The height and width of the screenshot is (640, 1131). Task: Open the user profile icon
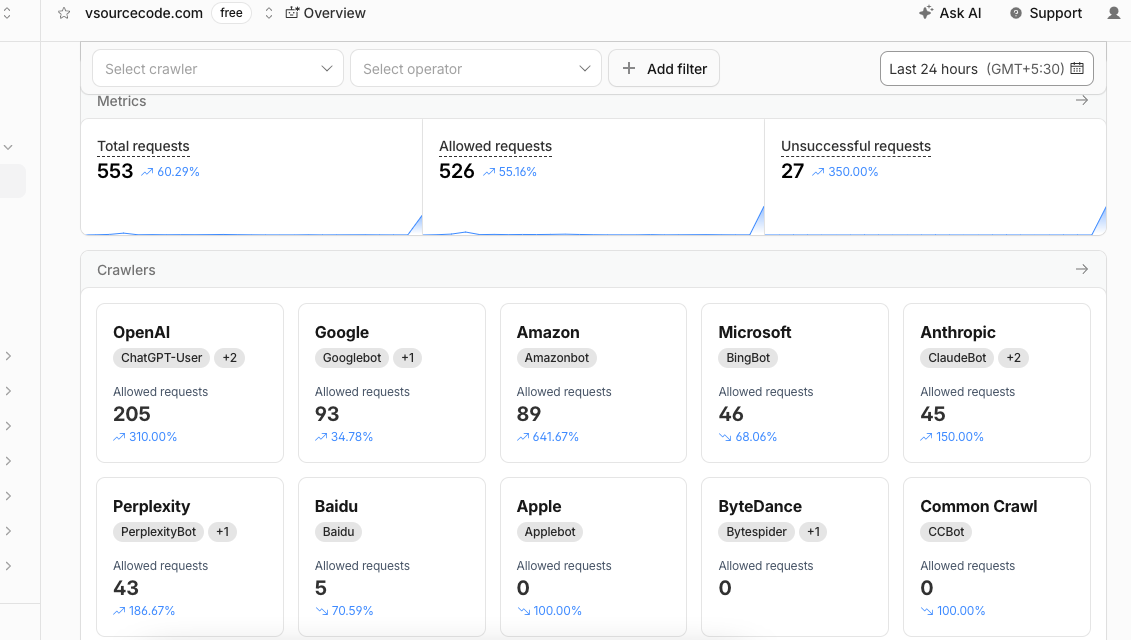click(x=1114, y=13)
